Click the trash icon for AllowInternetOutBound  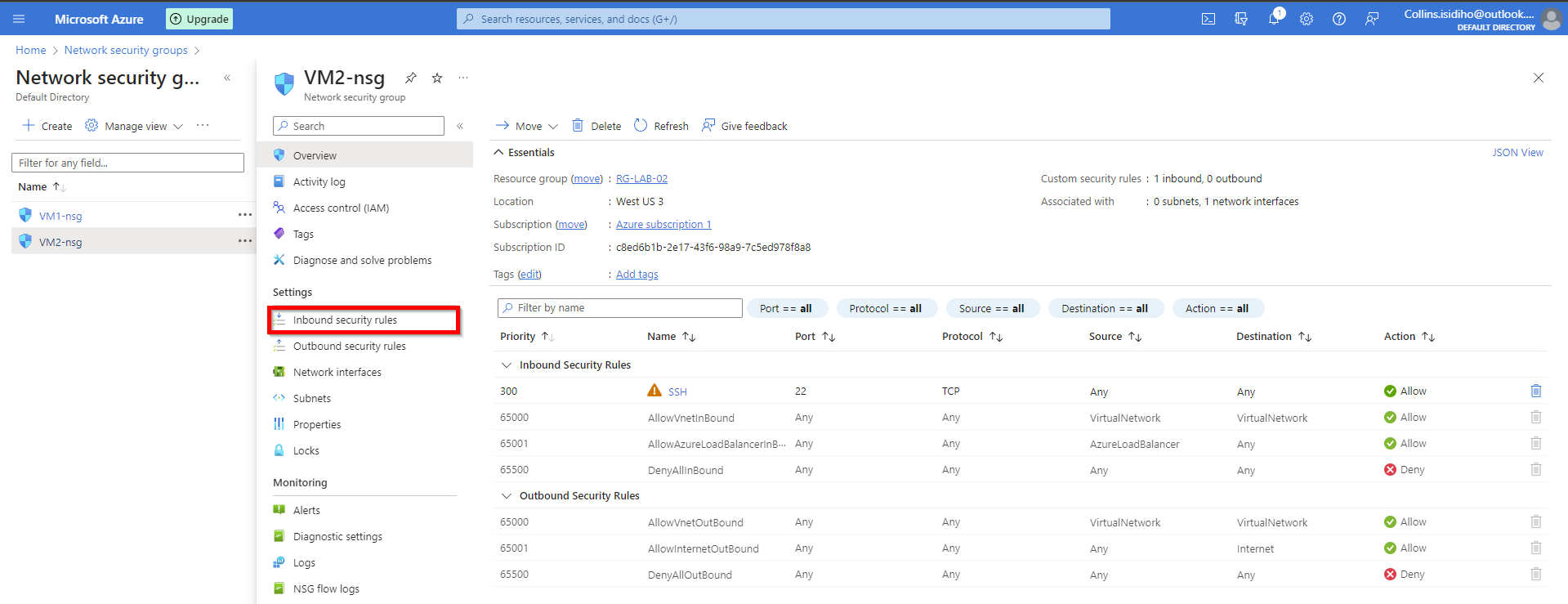[1536, 548]
